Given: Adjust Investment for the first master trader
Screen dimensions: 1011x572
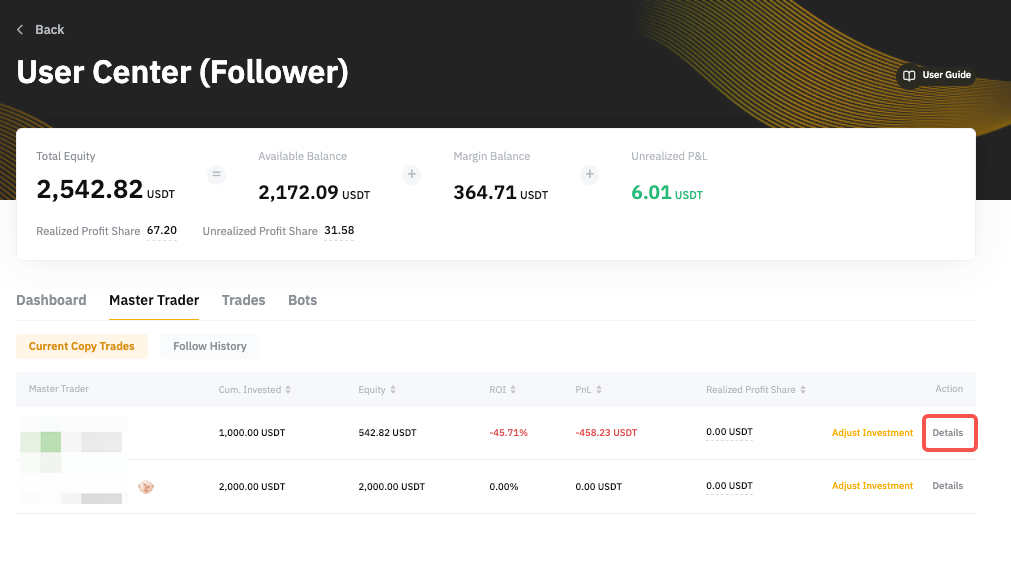Looking at the screenshot, I should (x=872, y=433).
